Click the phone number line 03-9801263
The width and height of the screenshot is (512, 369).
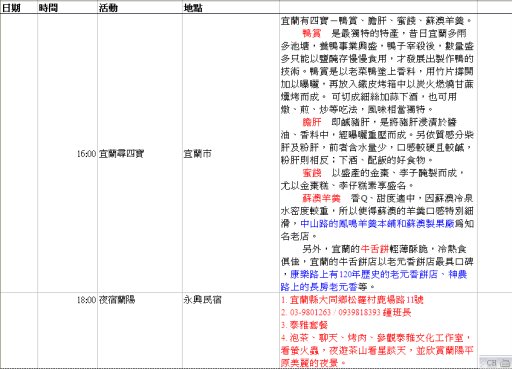coord(346,312)
